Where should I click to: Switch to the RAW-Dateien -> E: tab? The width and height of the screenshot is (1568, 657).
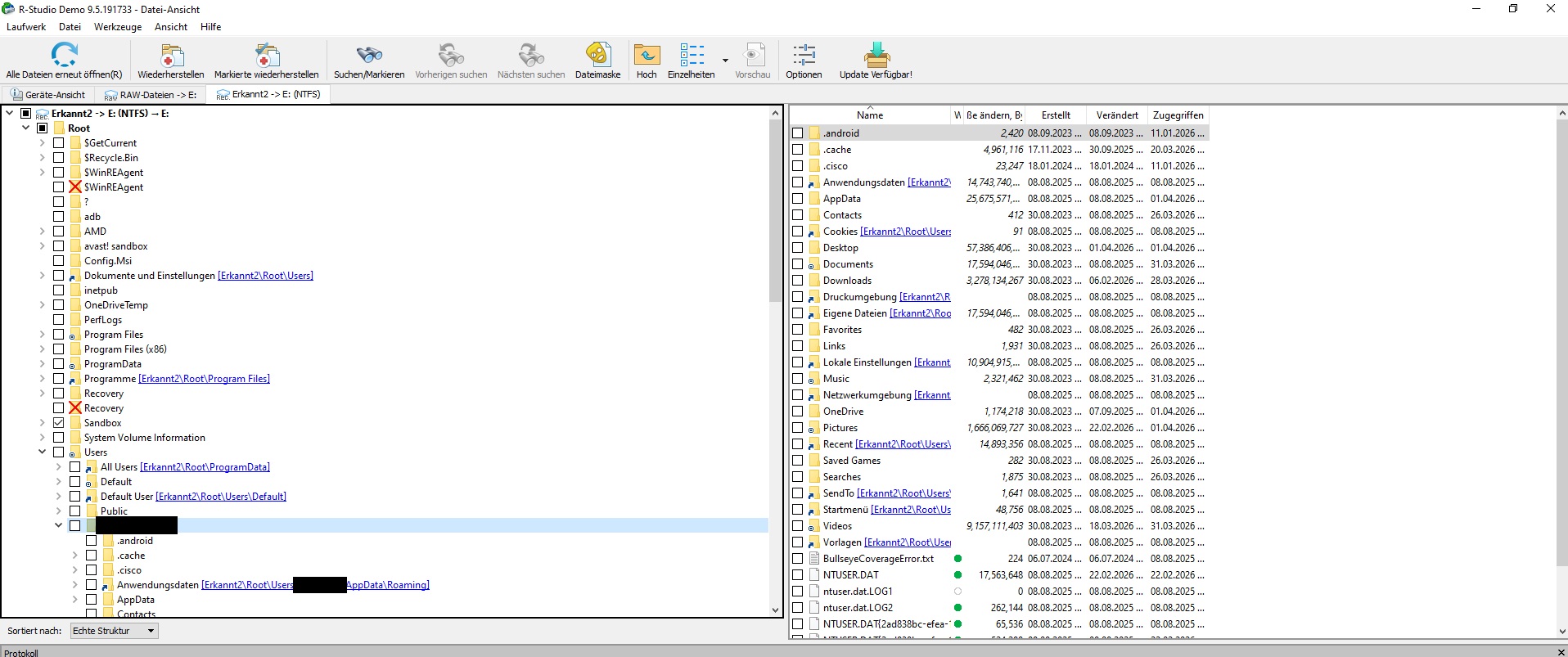click(151, 95)
